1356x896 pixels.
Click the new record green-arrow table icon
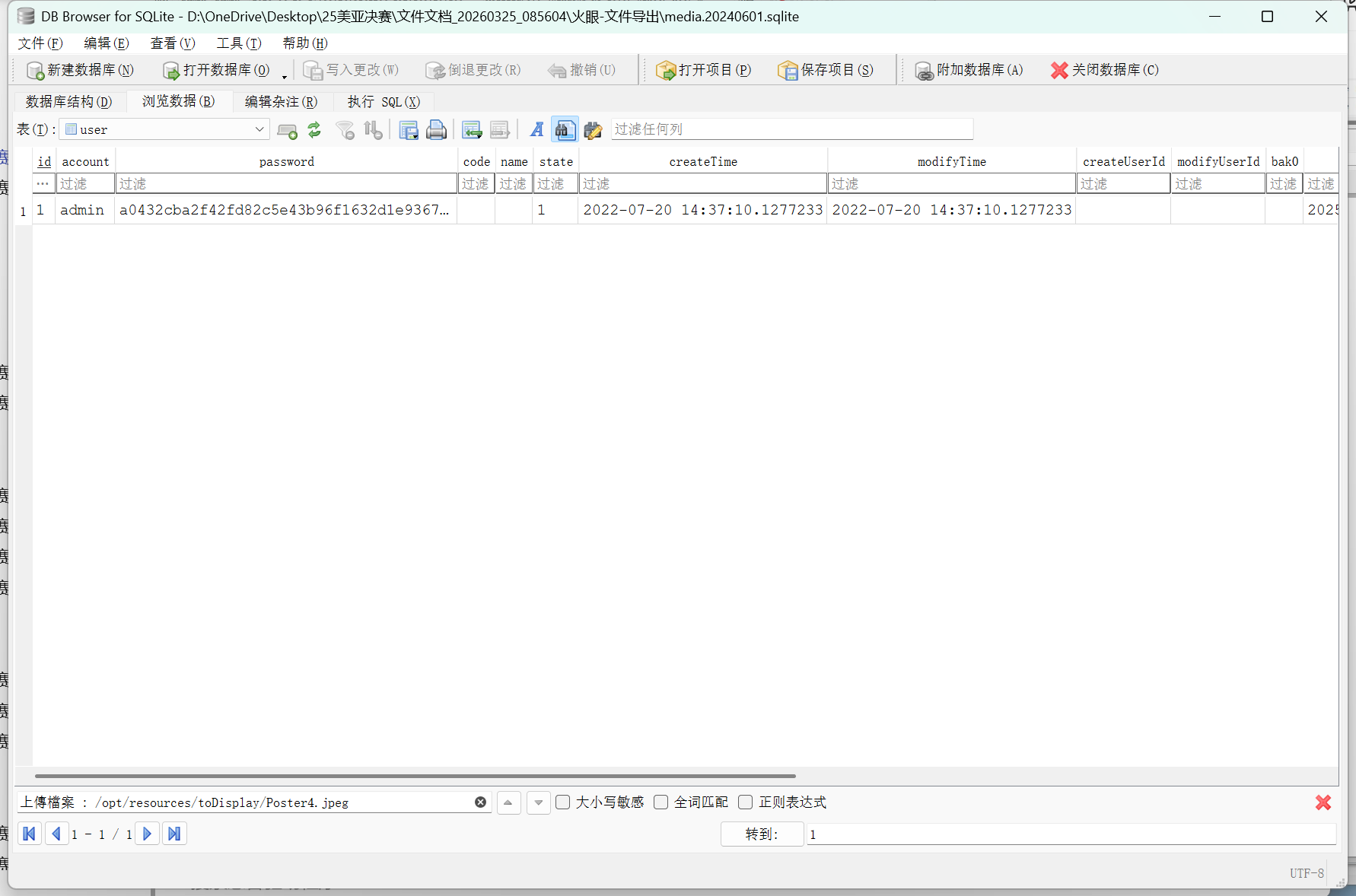pos(472,130)
